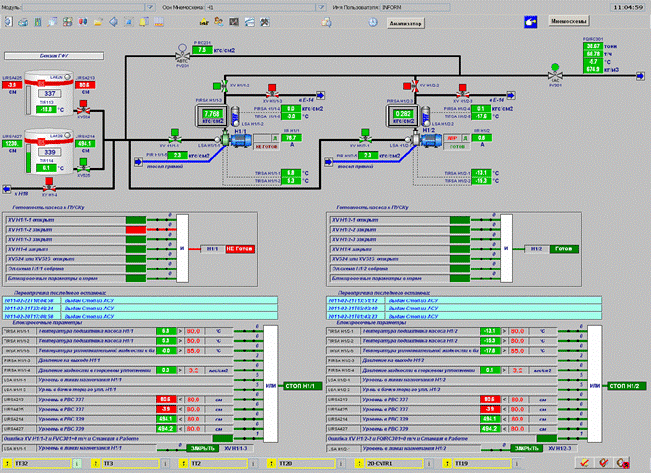Click the flow meter valve near FQIRC301
This screenshot has width=651, height=473.
[553, 72]
